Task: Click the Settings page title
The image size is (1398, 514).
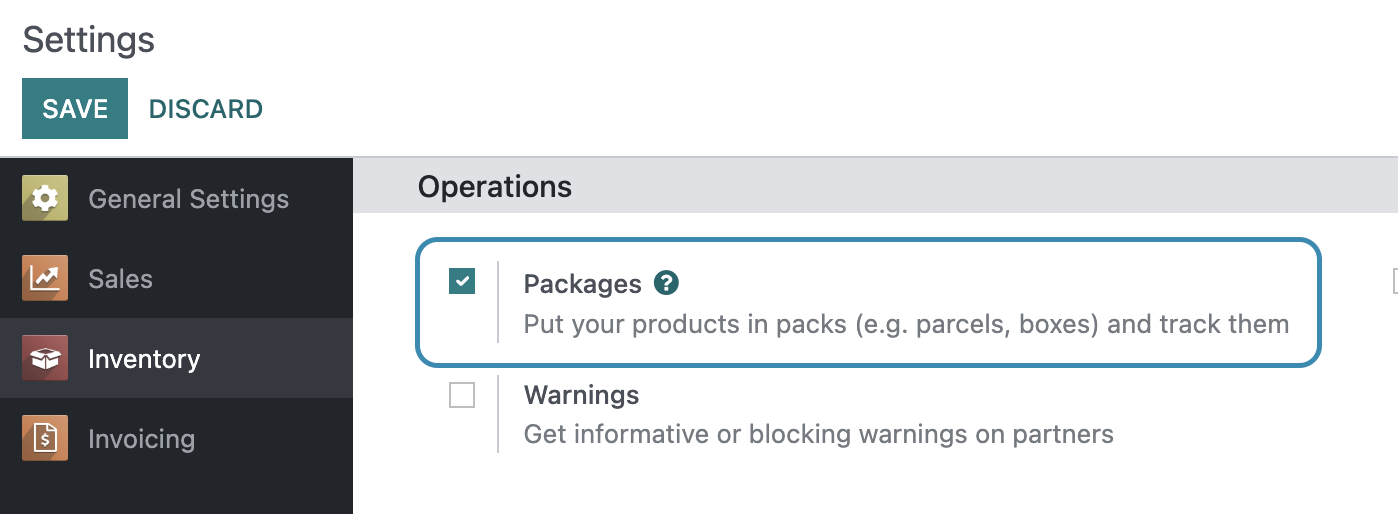Action: 88,40
